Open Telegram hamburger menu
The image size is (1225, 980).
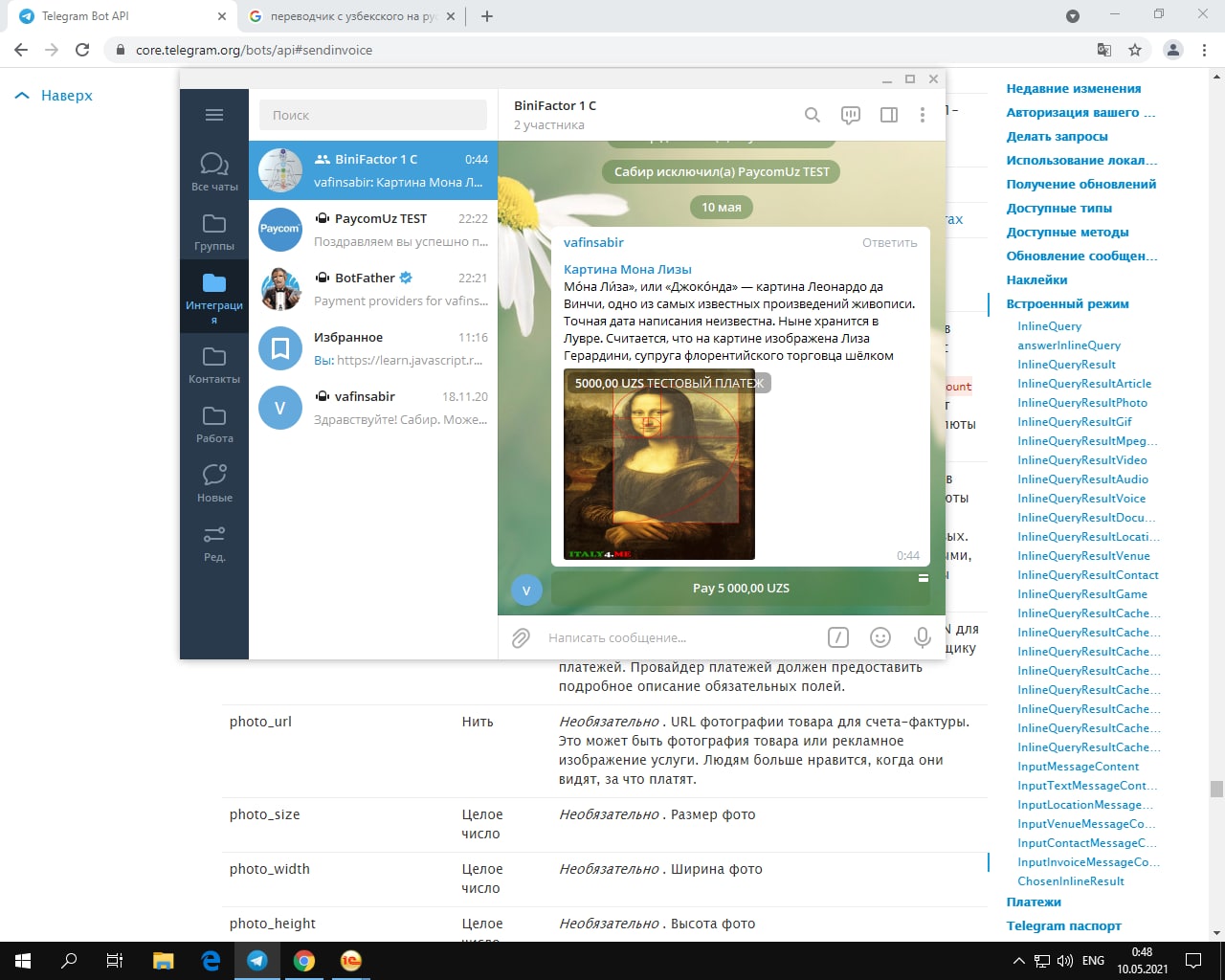[x=214, y=115]
